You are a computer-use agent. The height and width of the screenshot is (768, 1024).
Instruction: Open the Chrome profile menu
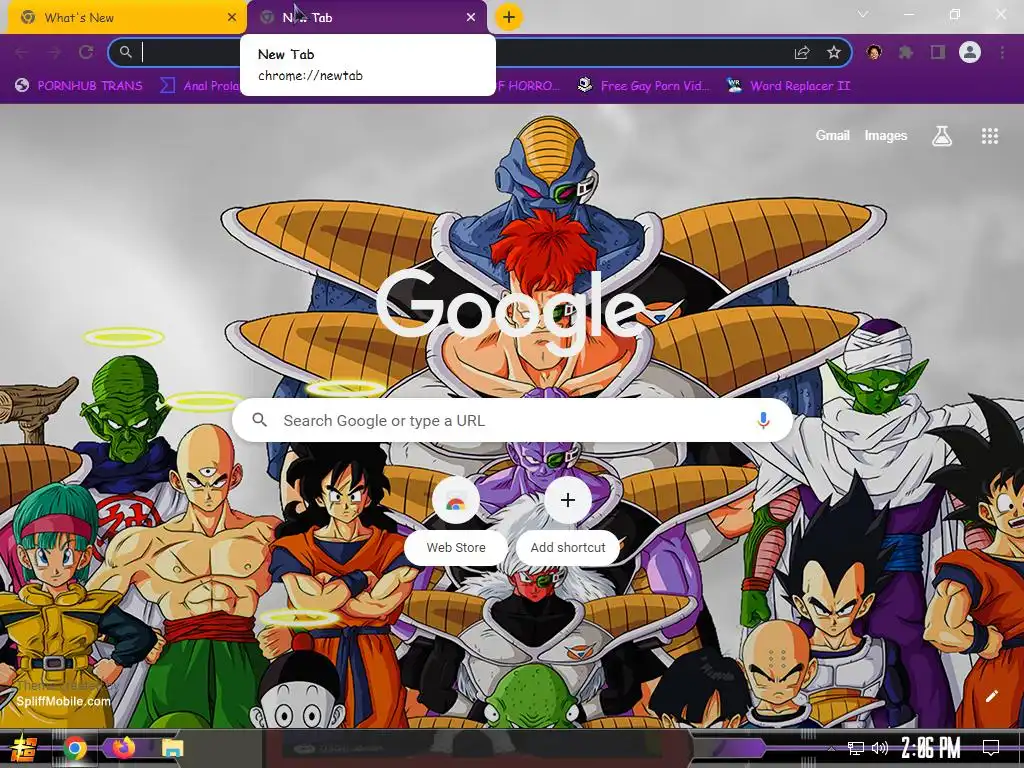pyautogui.click(x=970, y=52)
